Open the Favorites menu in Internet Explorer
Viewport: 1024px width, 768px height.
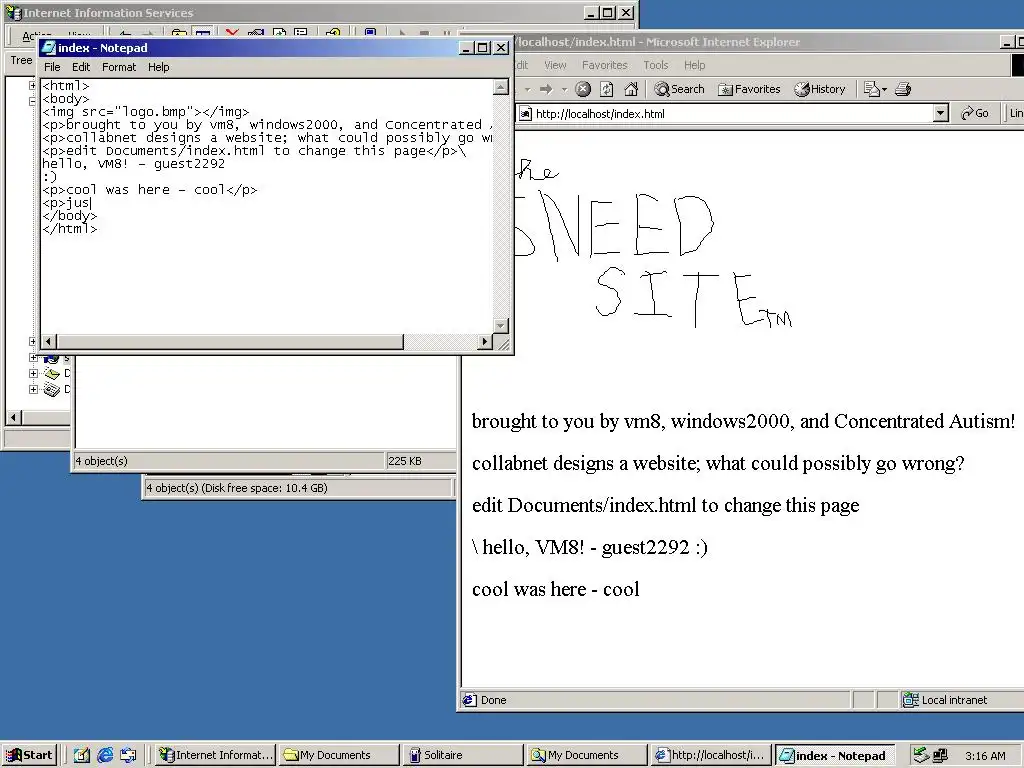click(x=605, y=65)
